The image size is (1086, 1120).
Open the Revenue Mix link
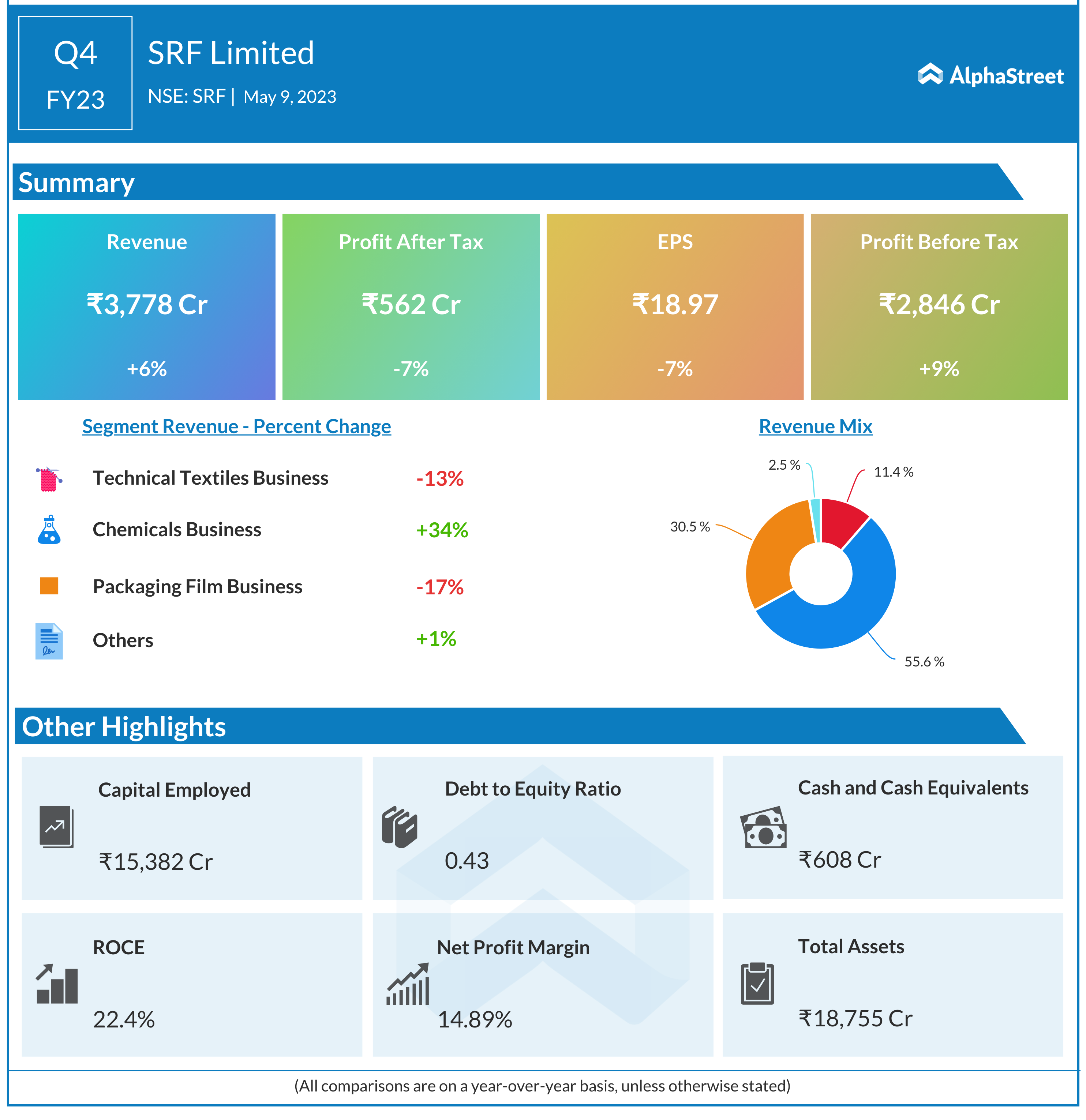click(x=815, y=426)
